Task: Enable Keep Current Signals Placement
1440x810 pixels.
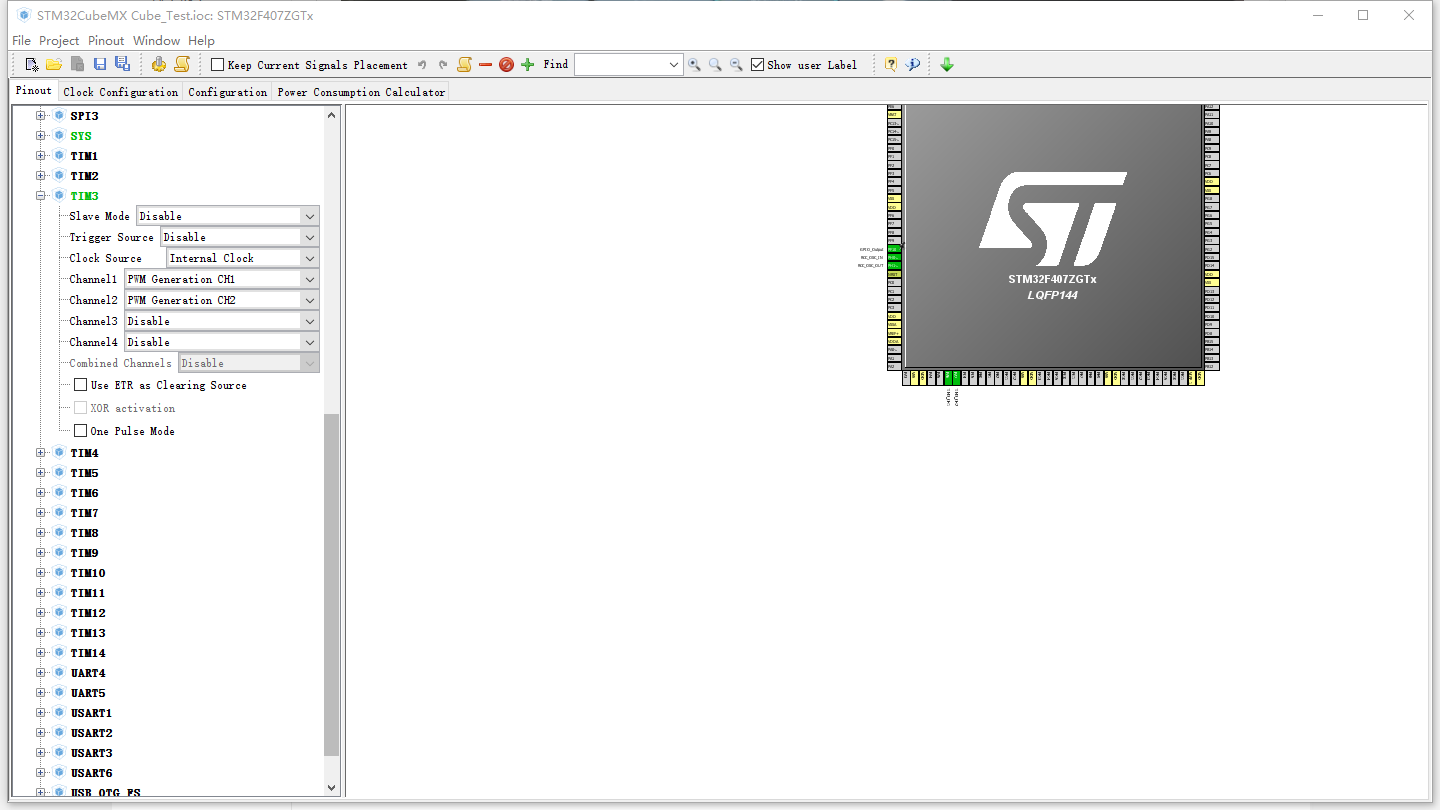Action: pyautogui.click(x=216, y=64)
